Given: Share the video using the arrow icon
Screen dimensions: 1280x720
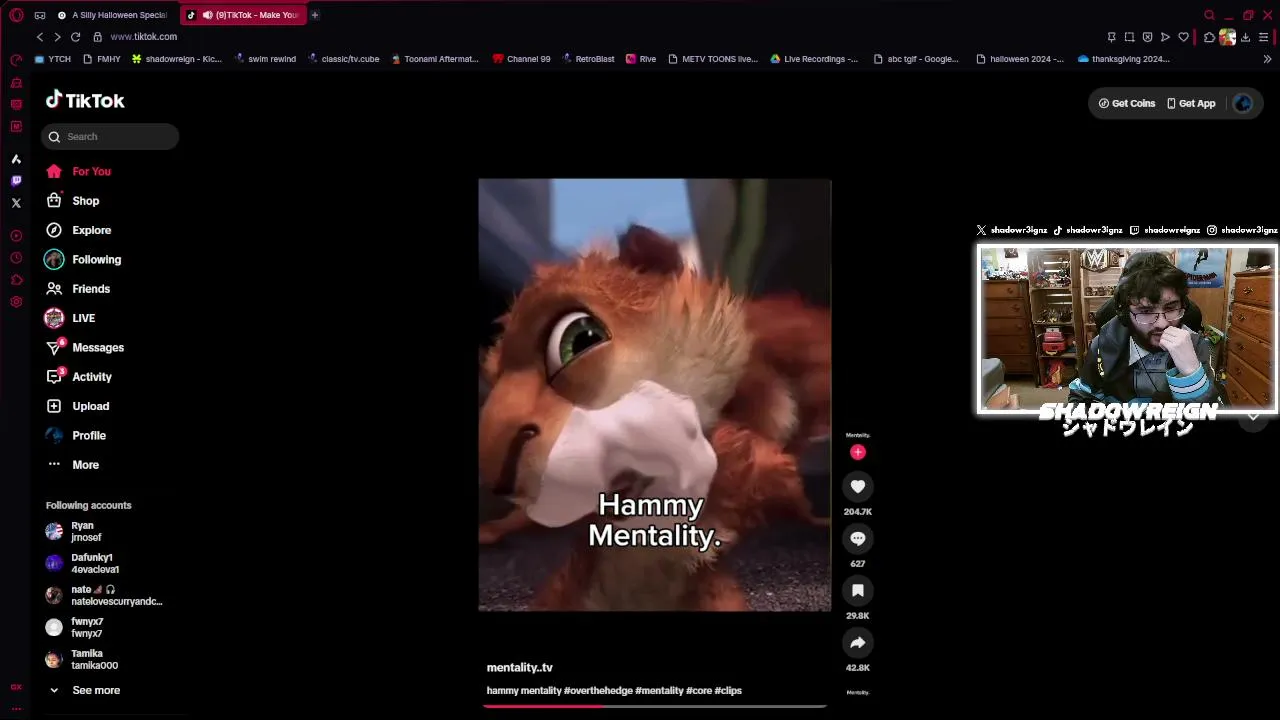Looking at the screenshot, I should (857, 642).
